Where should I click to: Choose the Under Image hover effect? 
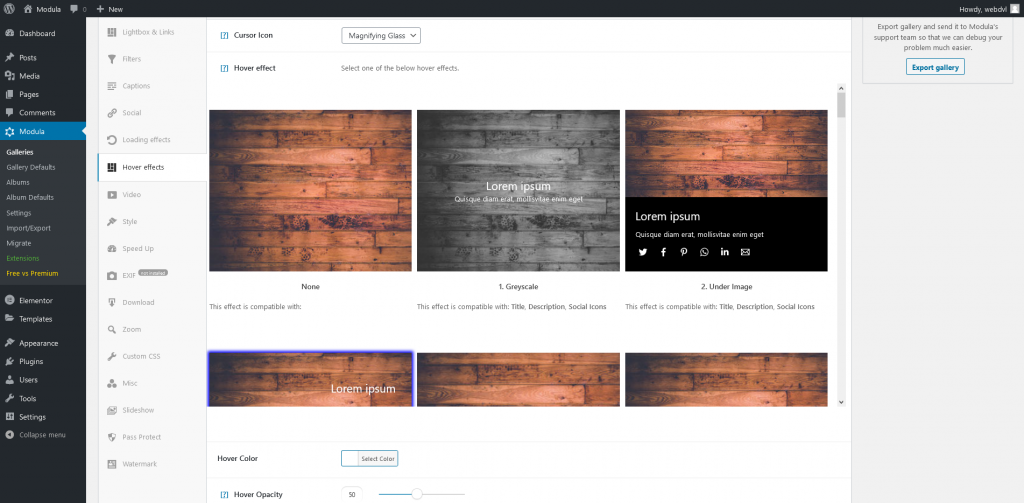pyautogui.click(x=726, y=190)
